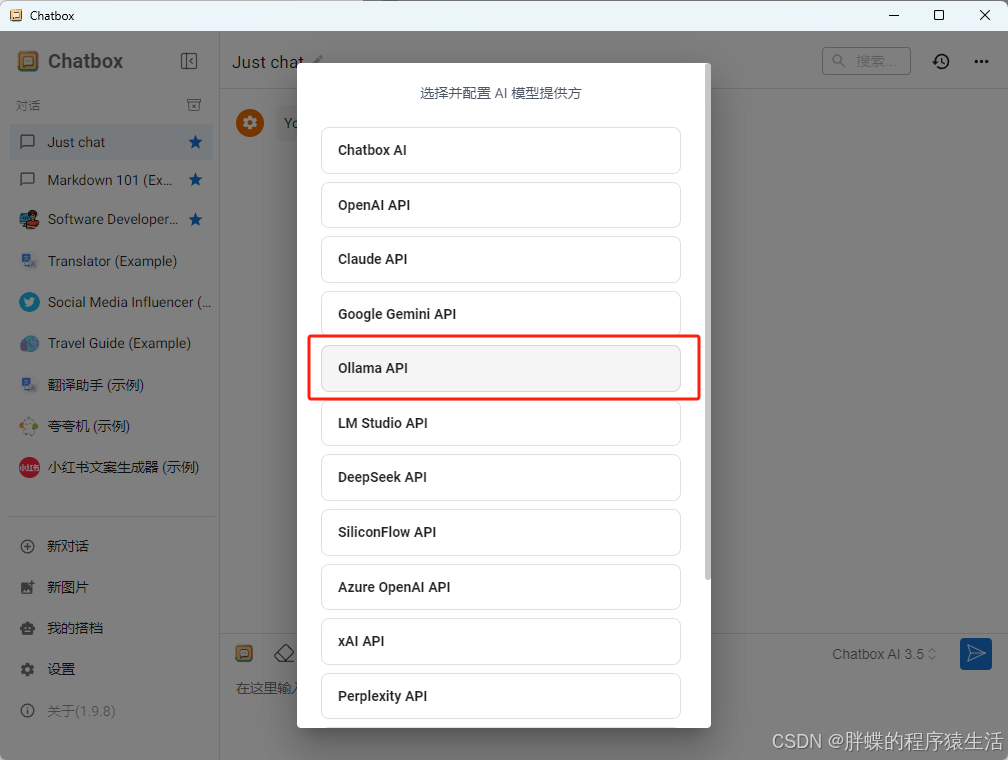Open Chatbox AI 3.5 model selector
The height and width of the screenshot is (760, 1008).
[x=884, y=654]
